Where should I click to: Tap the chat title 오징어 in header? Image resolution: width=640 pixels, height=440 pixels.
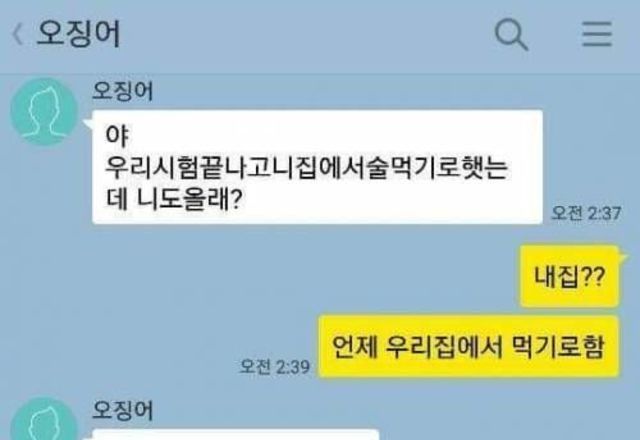tap(78, 33)
